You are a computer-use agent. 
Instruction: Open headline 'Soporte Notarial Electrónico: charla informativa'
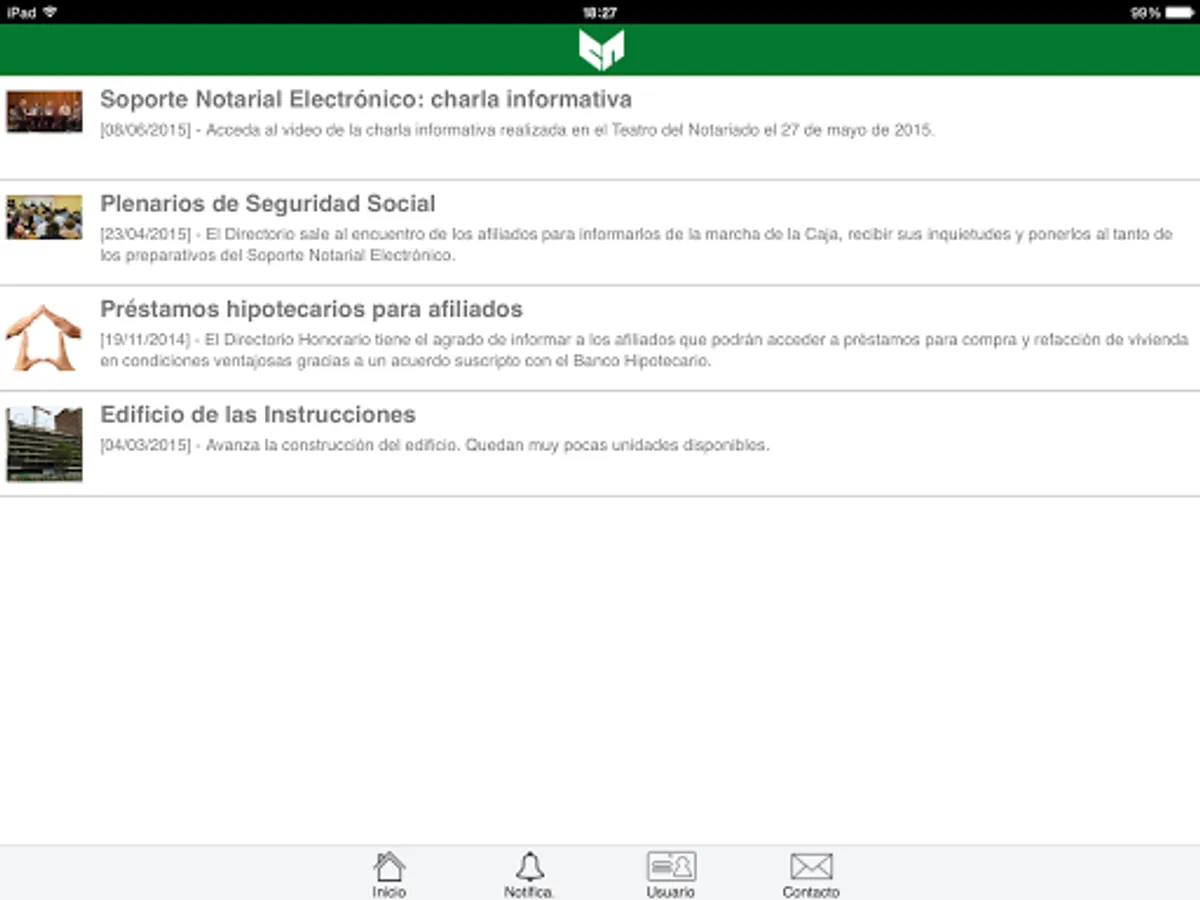(x=366, y=100)
